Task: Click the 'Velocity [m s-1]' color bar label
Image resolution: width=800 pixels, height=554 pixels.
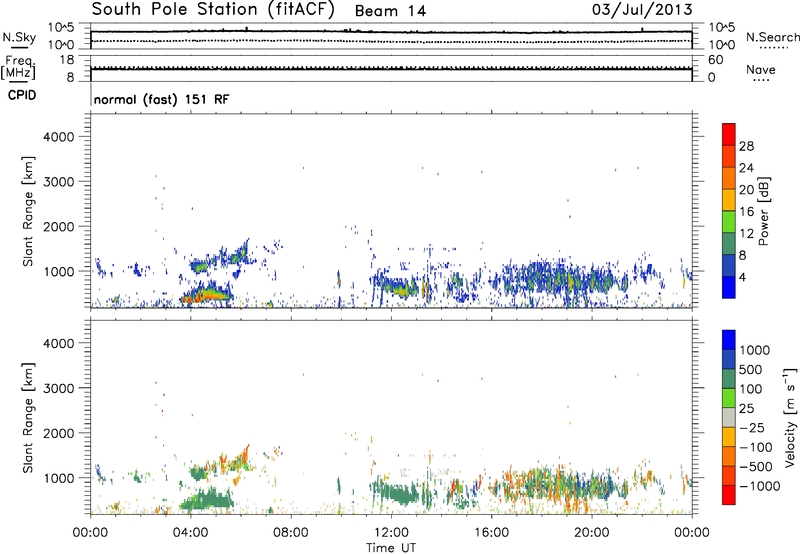Action: click(790, 417)
